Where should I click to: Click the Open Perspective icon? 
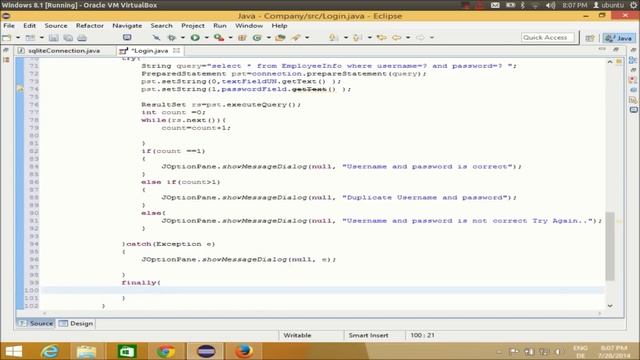[590, 38]
